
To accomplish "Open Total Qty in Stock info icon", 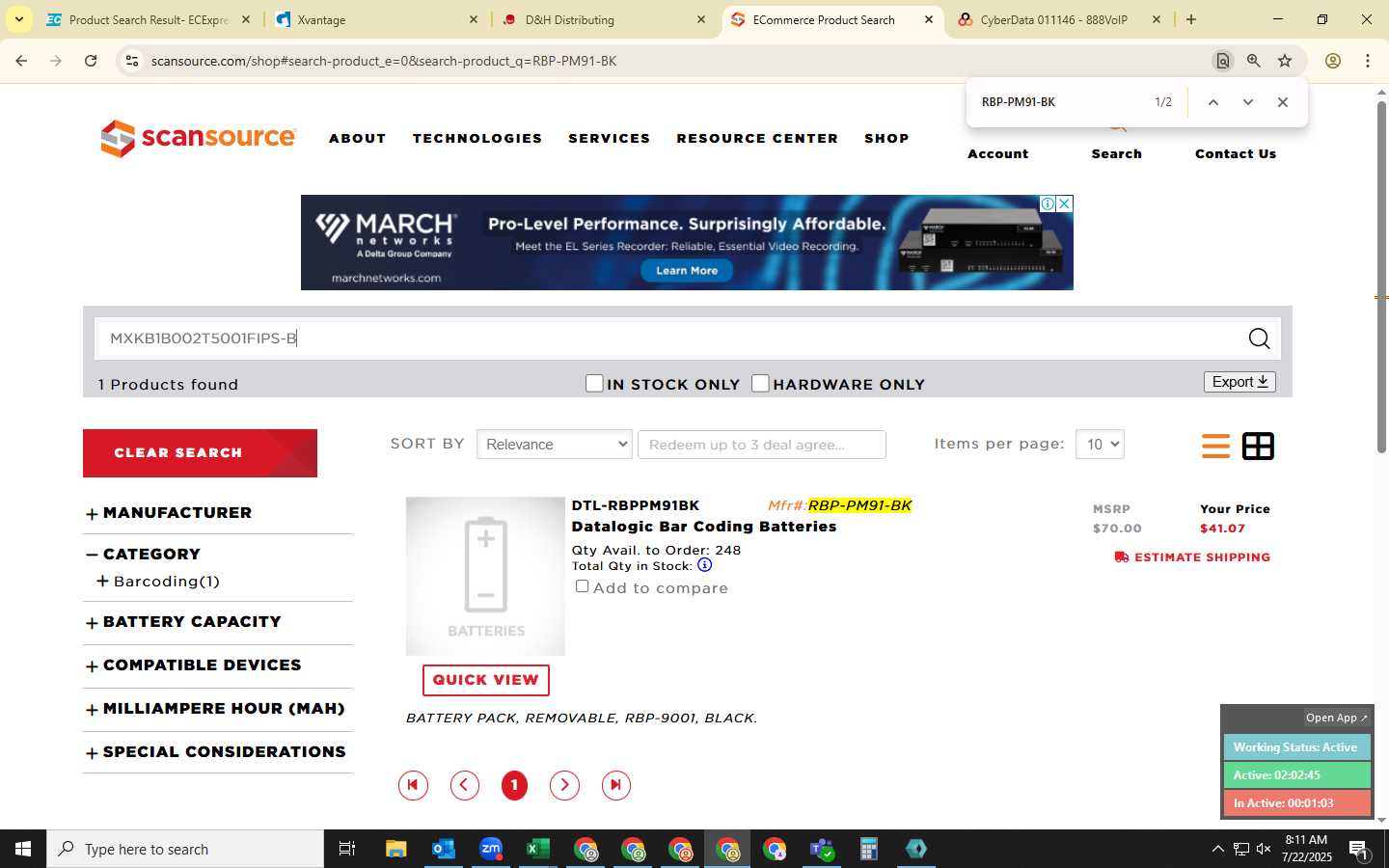I will point(704,565).
